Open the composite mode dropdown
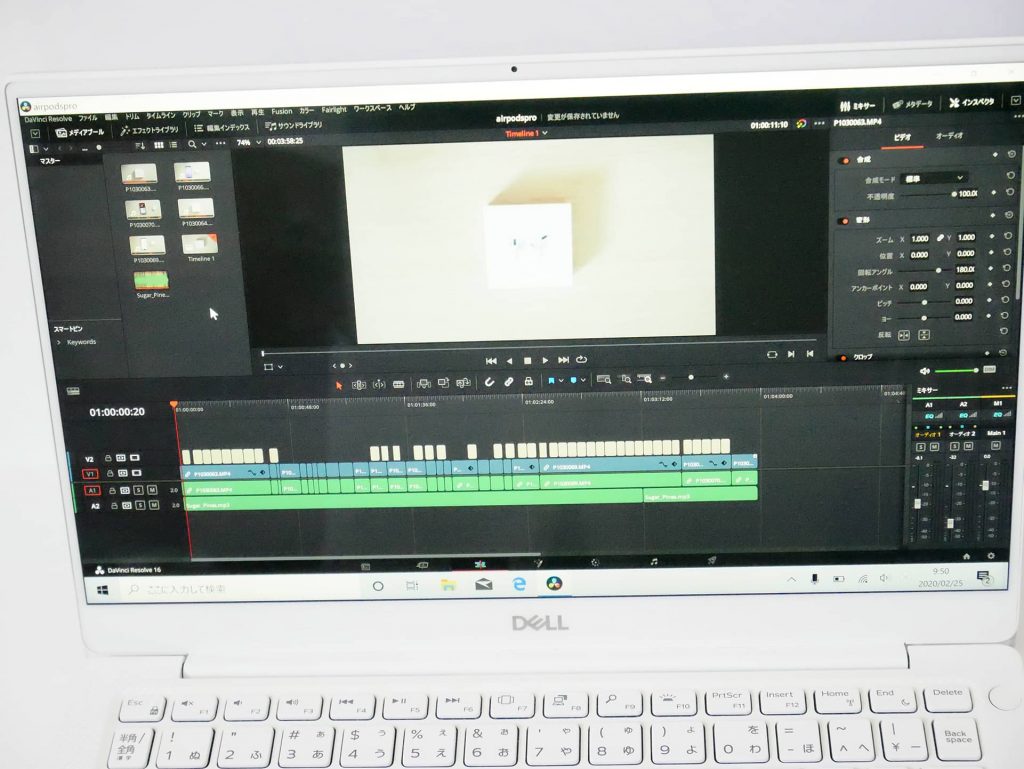 (x=933, y=178)
